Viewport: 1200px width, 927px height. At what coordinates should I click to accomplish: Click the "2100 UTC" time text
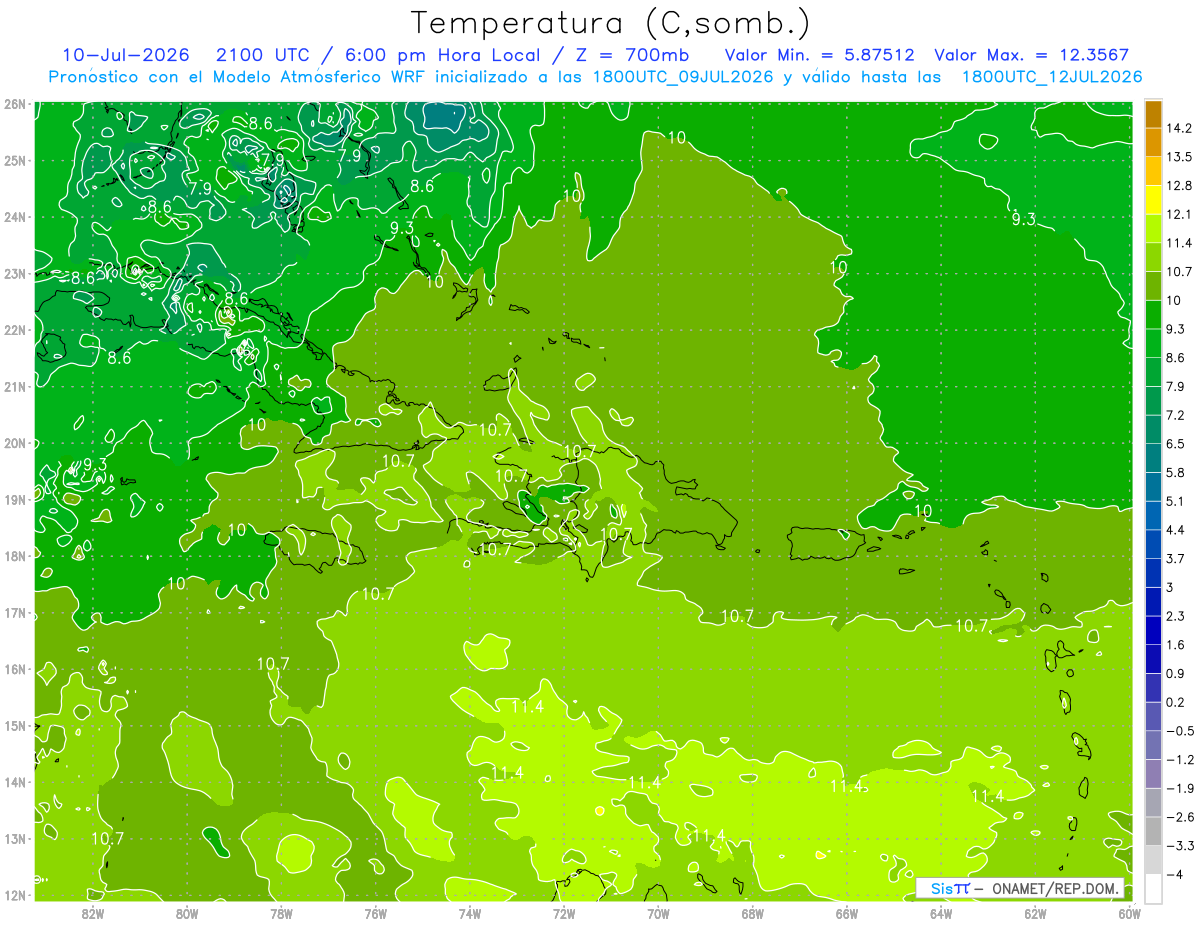[x=263, y=55]
